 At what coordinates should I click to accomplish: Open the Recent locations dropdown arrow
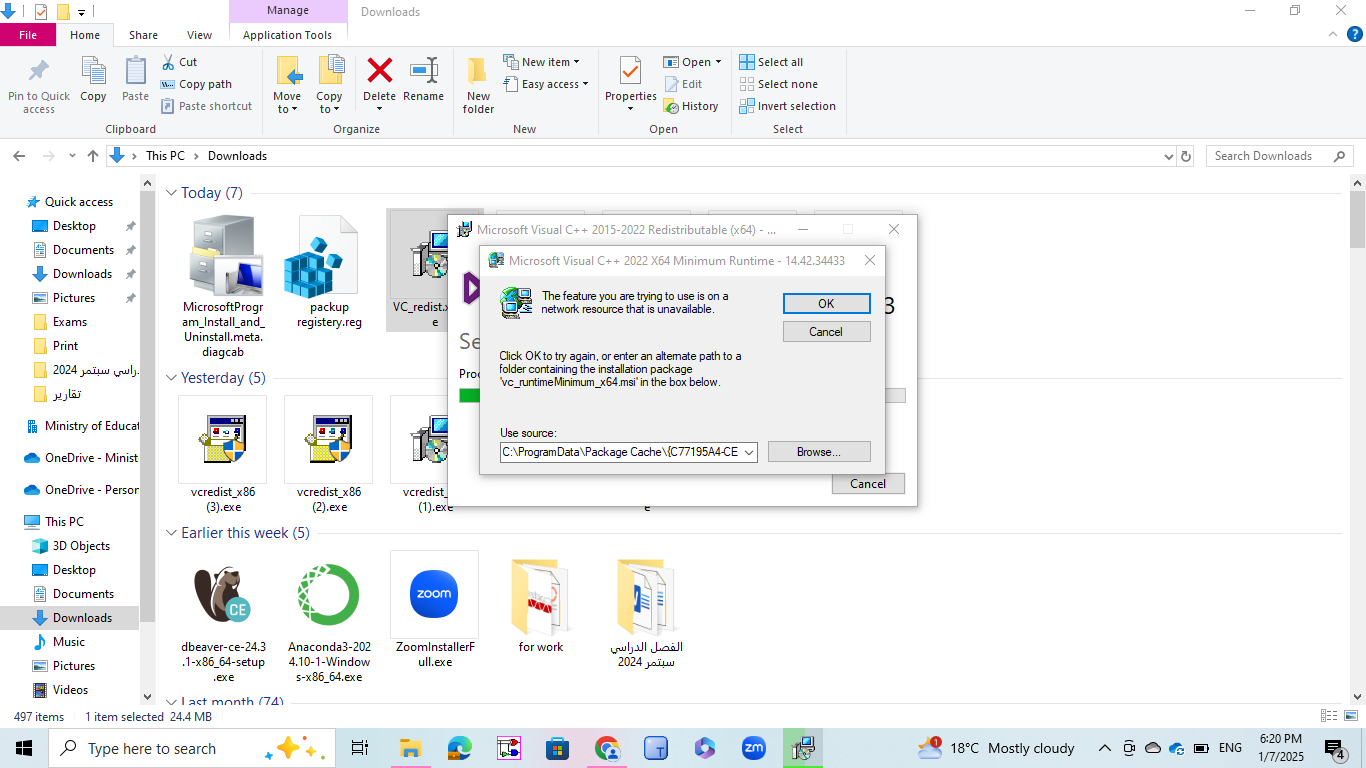(x=72, y=156)
